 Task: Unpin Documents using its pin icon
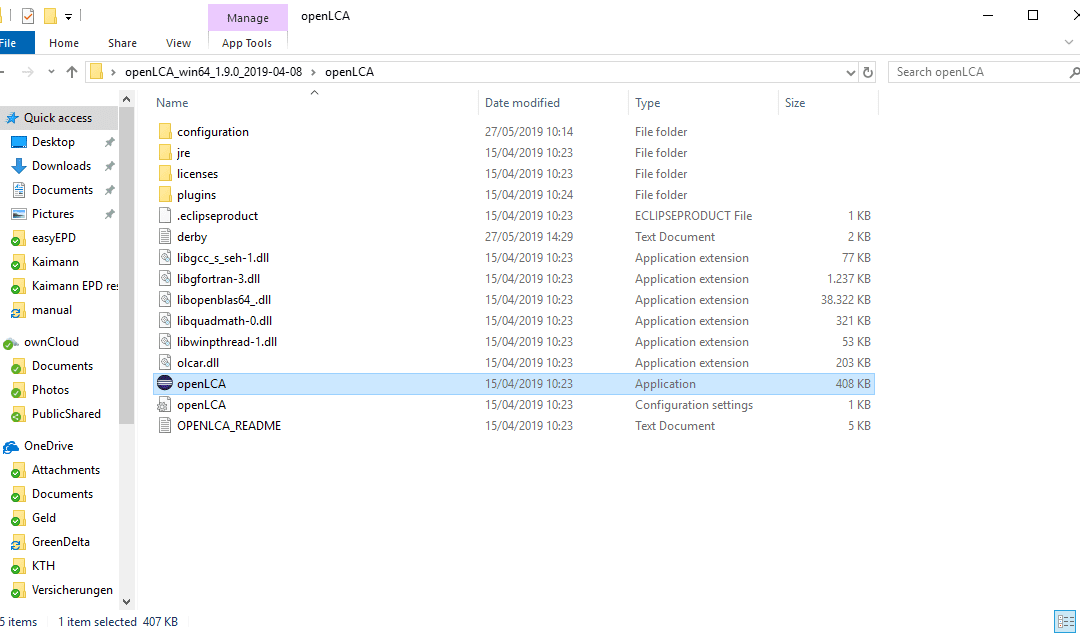109,190
